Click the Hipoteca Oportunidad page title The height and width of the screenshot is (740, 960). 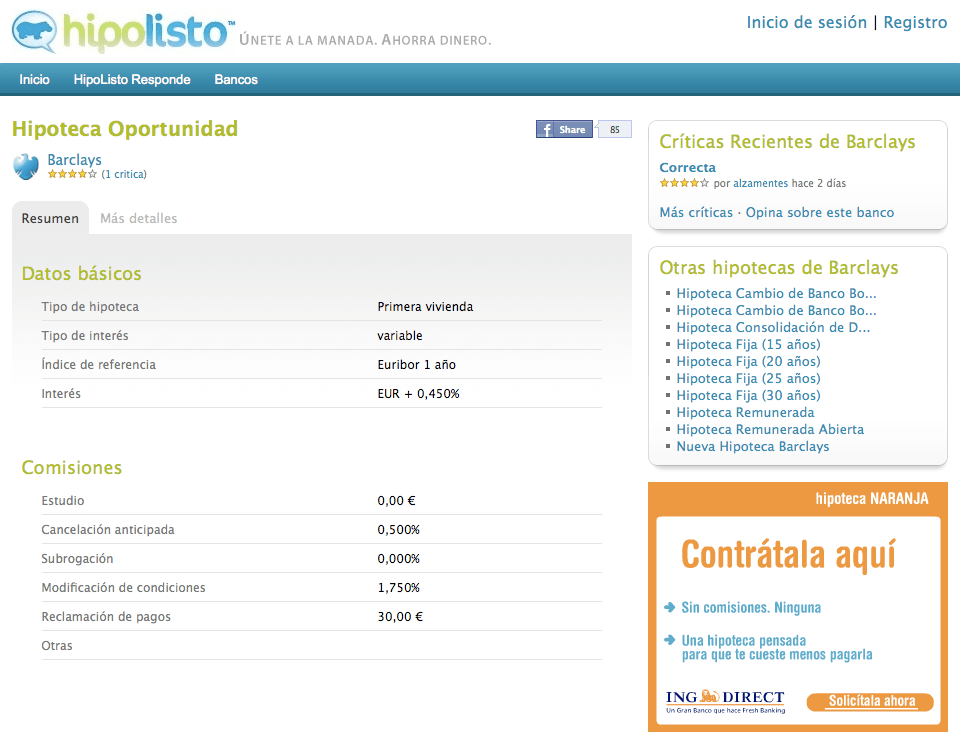pos(125,129)
